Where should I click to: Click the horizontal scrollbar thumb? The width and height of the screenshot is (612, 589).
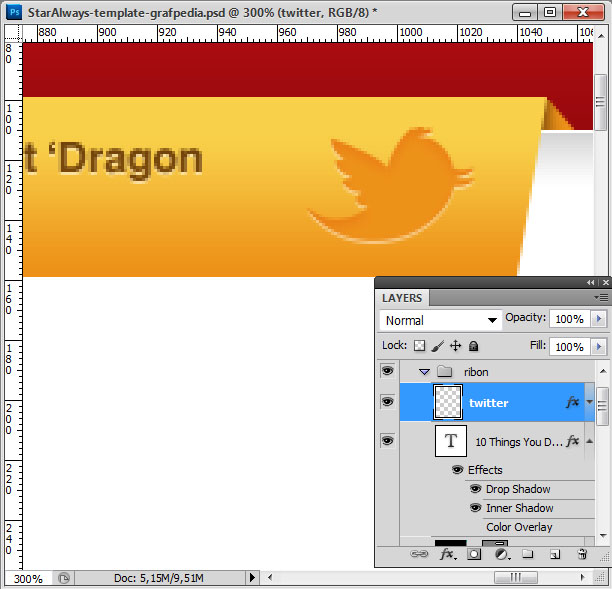[516, 577]
